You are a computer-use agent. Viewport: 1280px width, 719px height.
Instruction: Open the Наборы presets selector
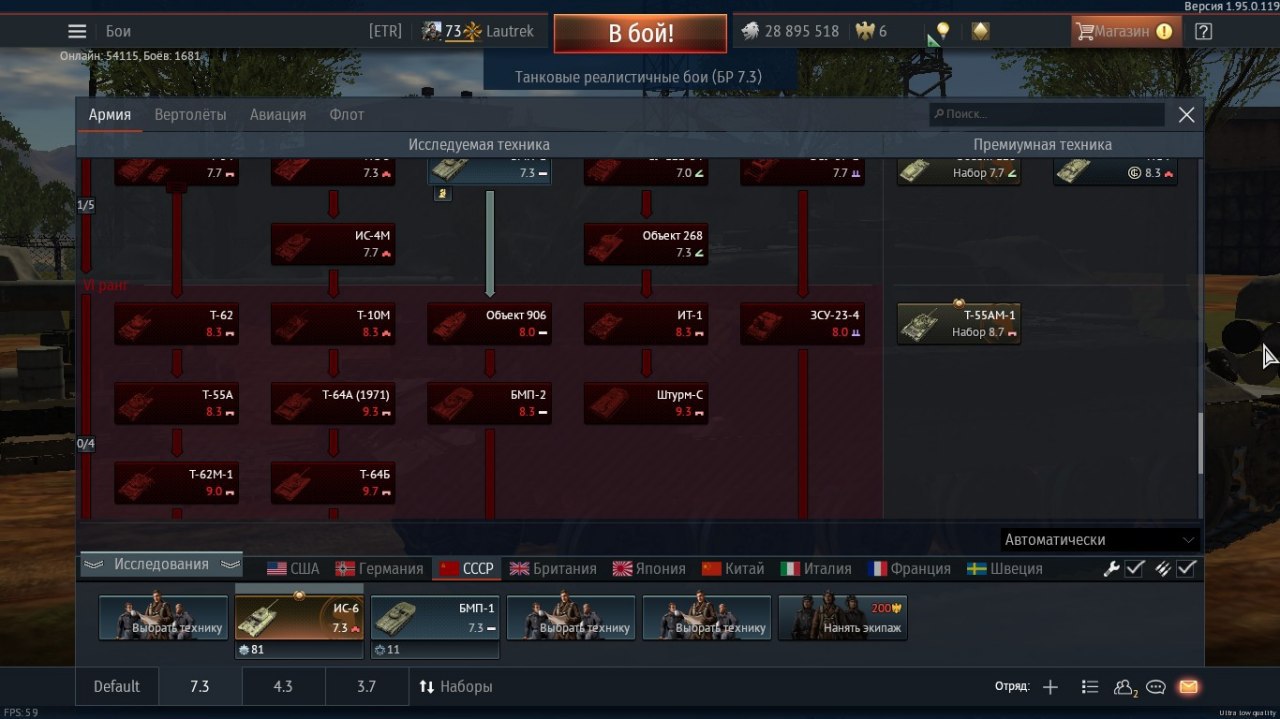[x=456, y=687]
